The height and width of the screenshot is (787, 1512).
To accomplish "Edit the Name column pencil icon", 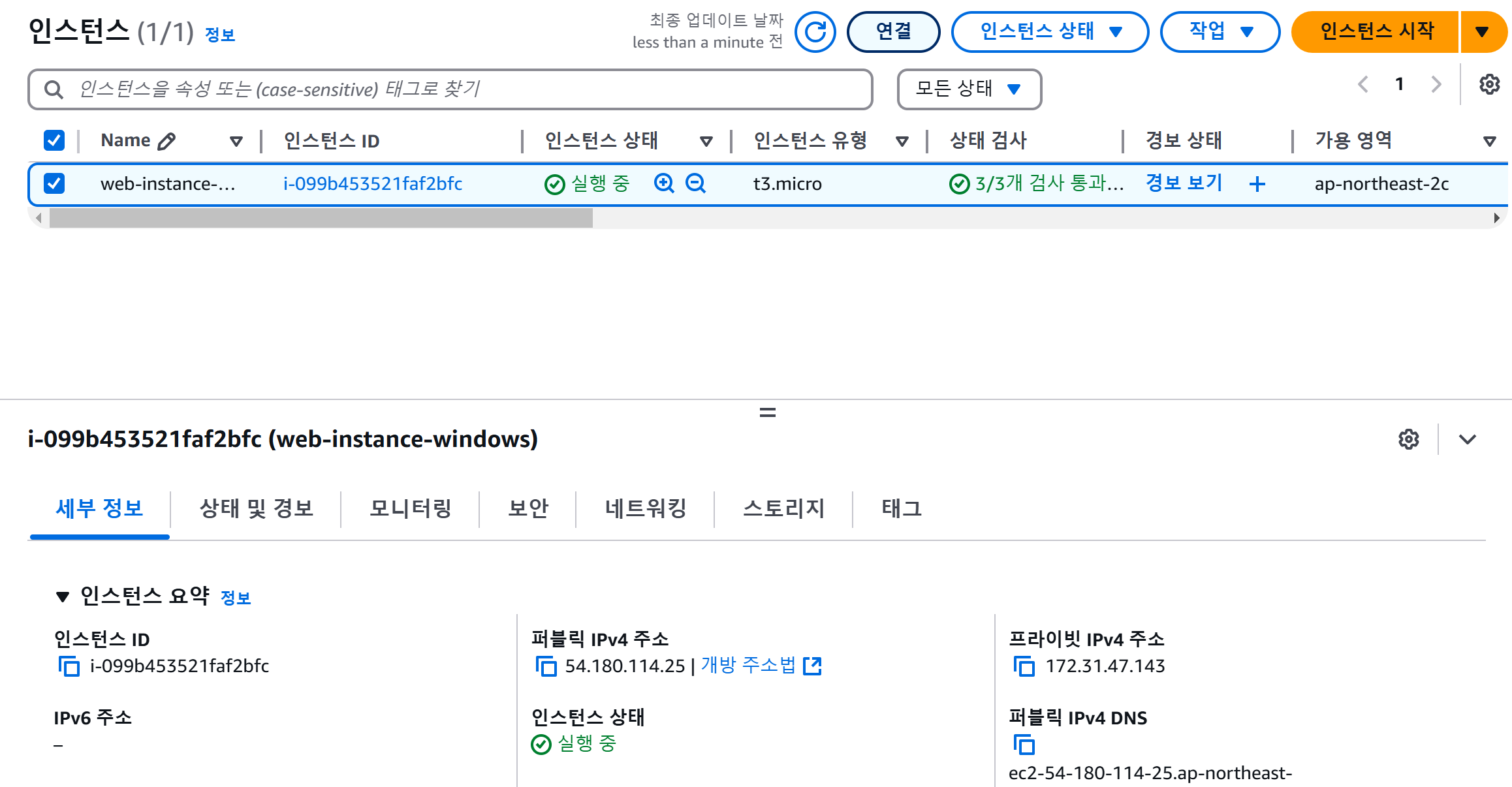I will pos(167,141).
